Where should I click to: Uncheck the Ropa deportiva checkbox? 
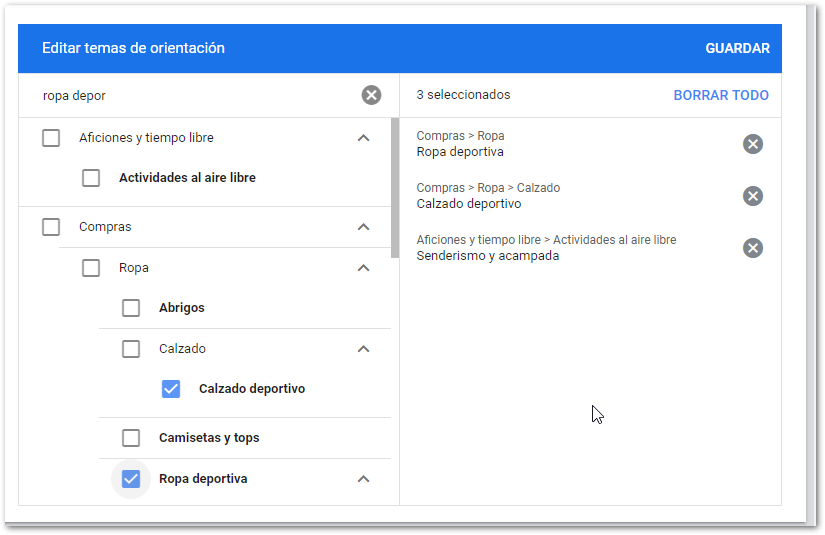(131, 479)
